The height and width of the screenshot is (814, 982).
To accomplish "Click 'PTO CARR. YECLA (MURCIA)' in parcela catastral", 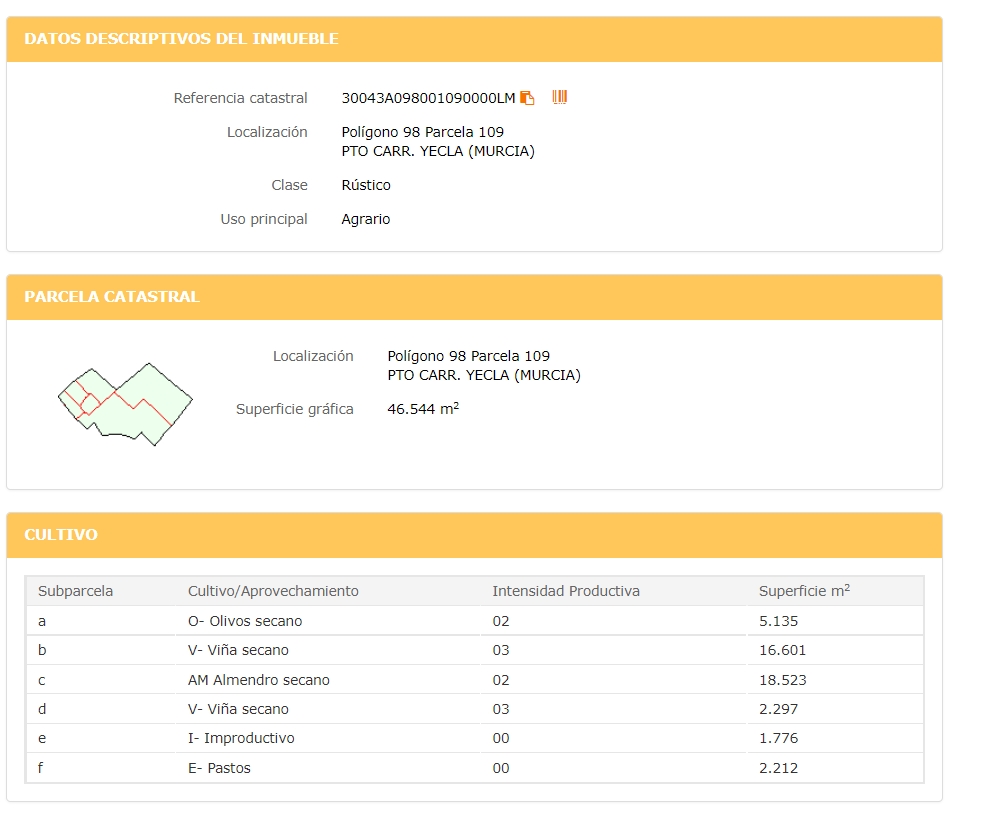I will coord(484,375).
